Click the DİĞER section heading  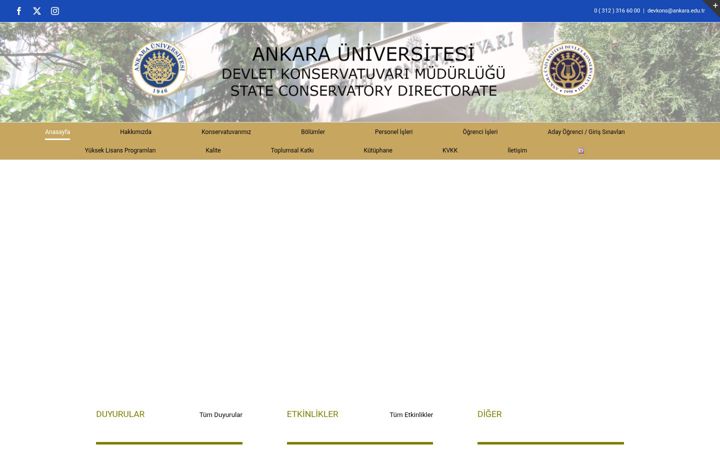489,414
